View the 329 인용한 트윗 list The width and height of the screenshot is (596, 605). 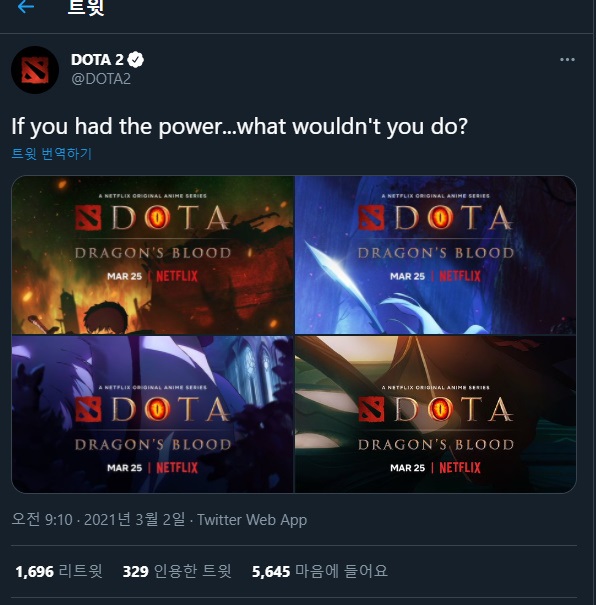pyautogui.click(x=177, y=571)
